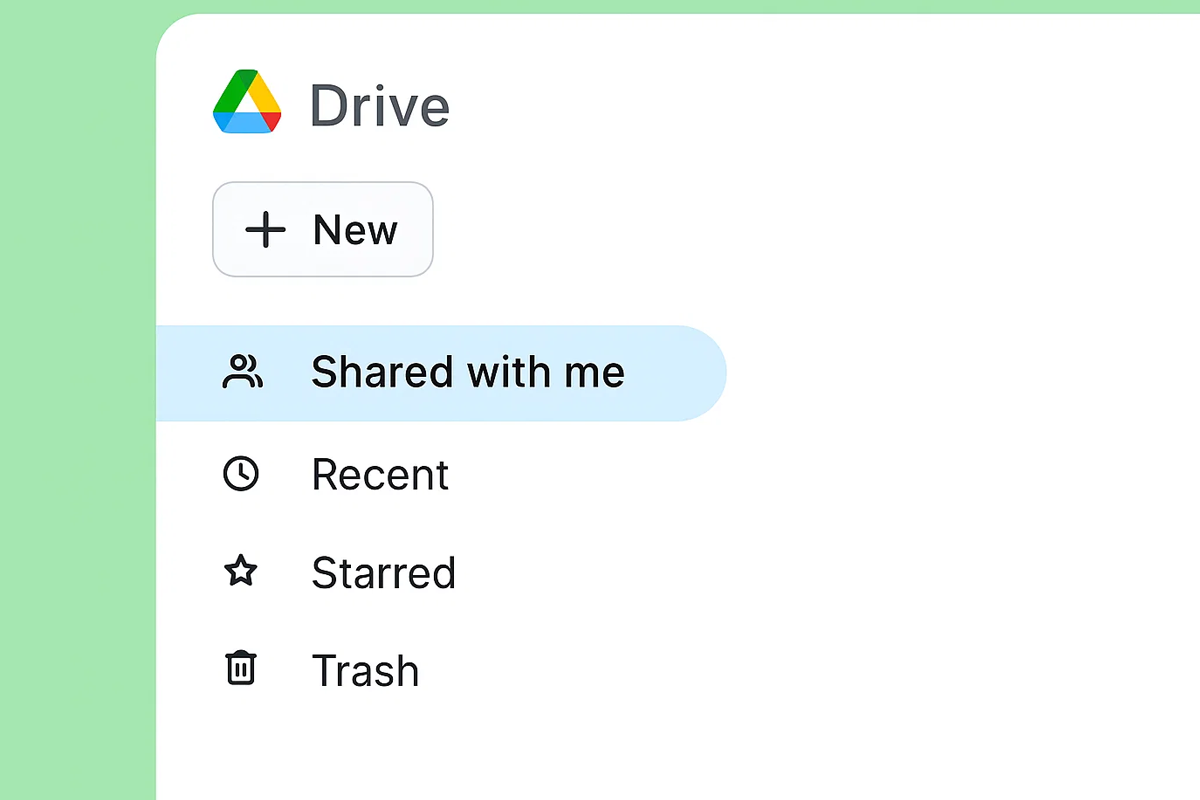Select the highlighted Shared with me entry
The image size is (1200, 800).
pyautogui.click(x=440, y=371)
